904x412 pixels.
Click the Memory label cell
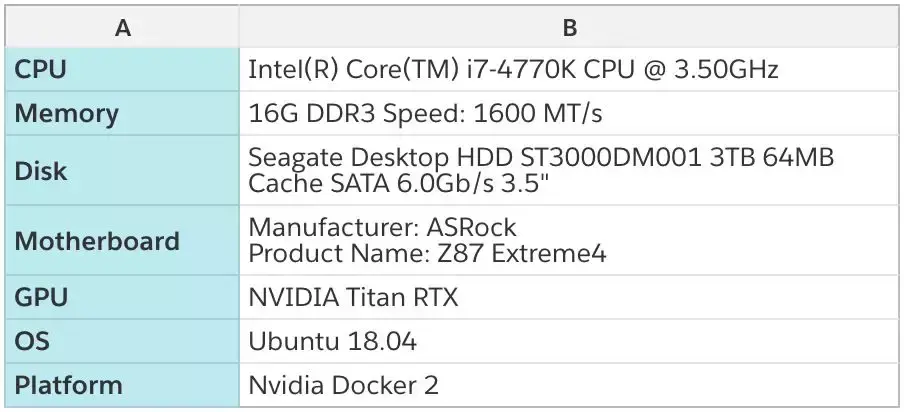pyautogui.click(x=122, y=113)
